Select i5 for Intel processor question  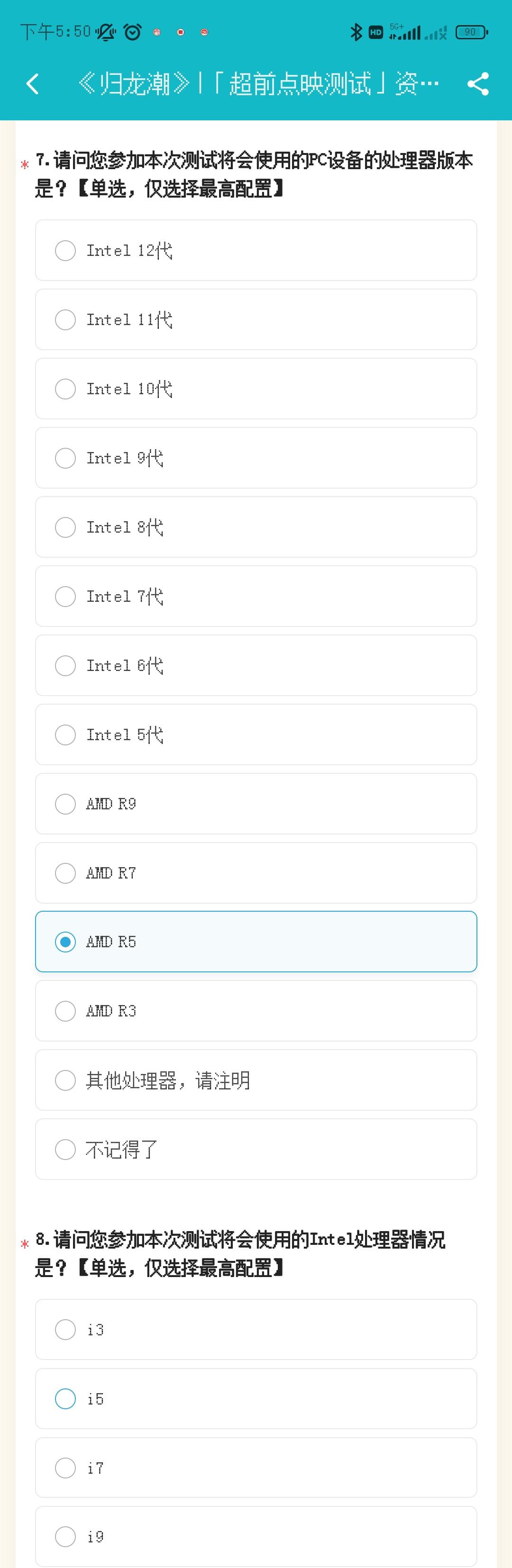[65, 1399]
